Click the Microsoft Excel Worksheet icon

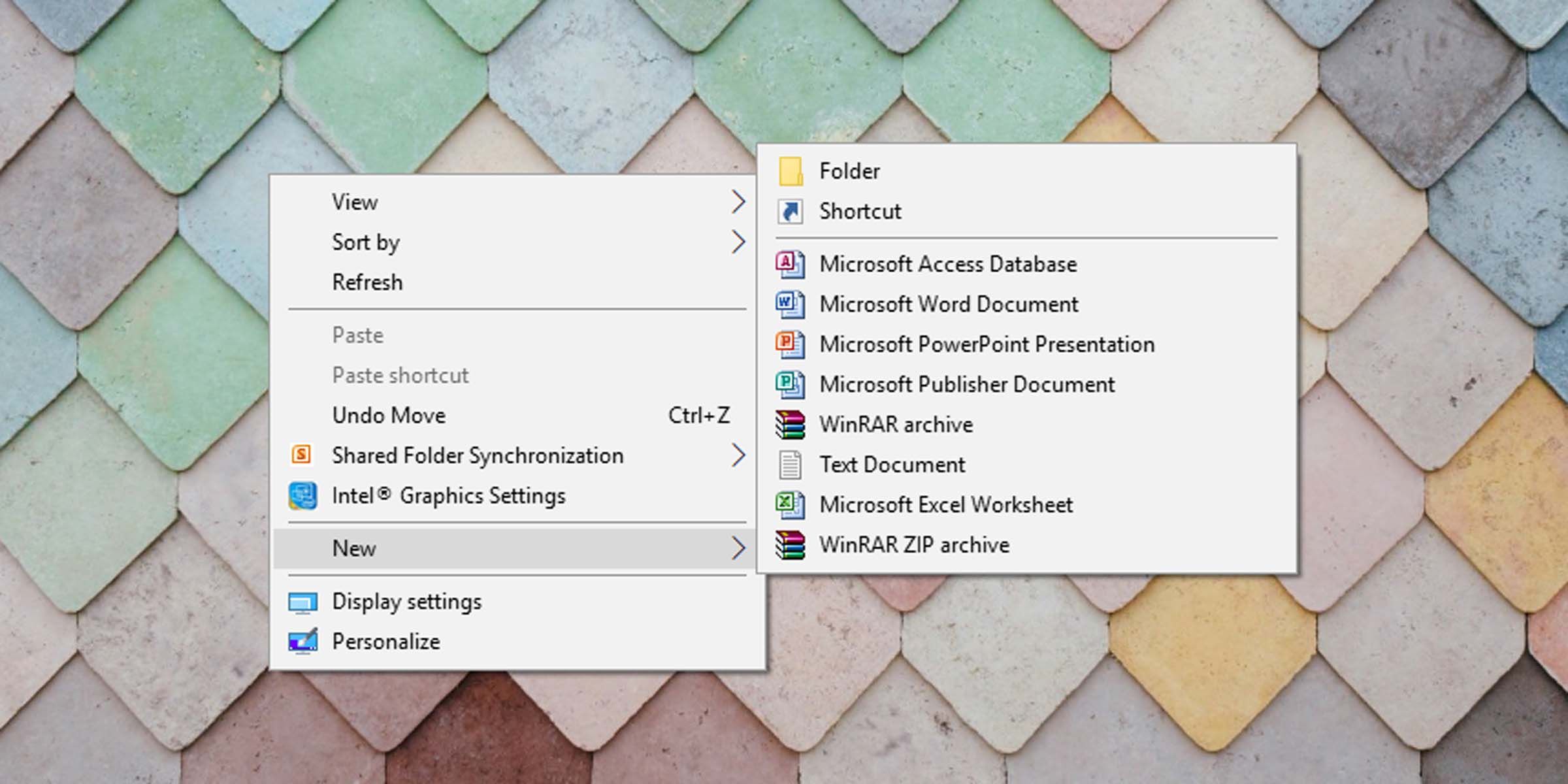pyautogui.click(x=790, y=505)
